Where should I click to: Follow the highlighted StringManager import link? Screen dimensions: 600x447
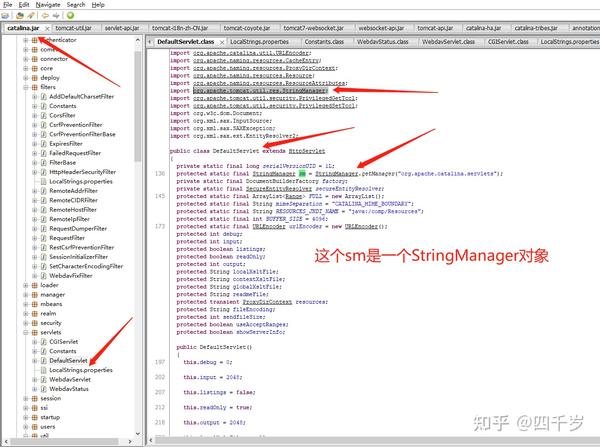click(x=260, y=91)
